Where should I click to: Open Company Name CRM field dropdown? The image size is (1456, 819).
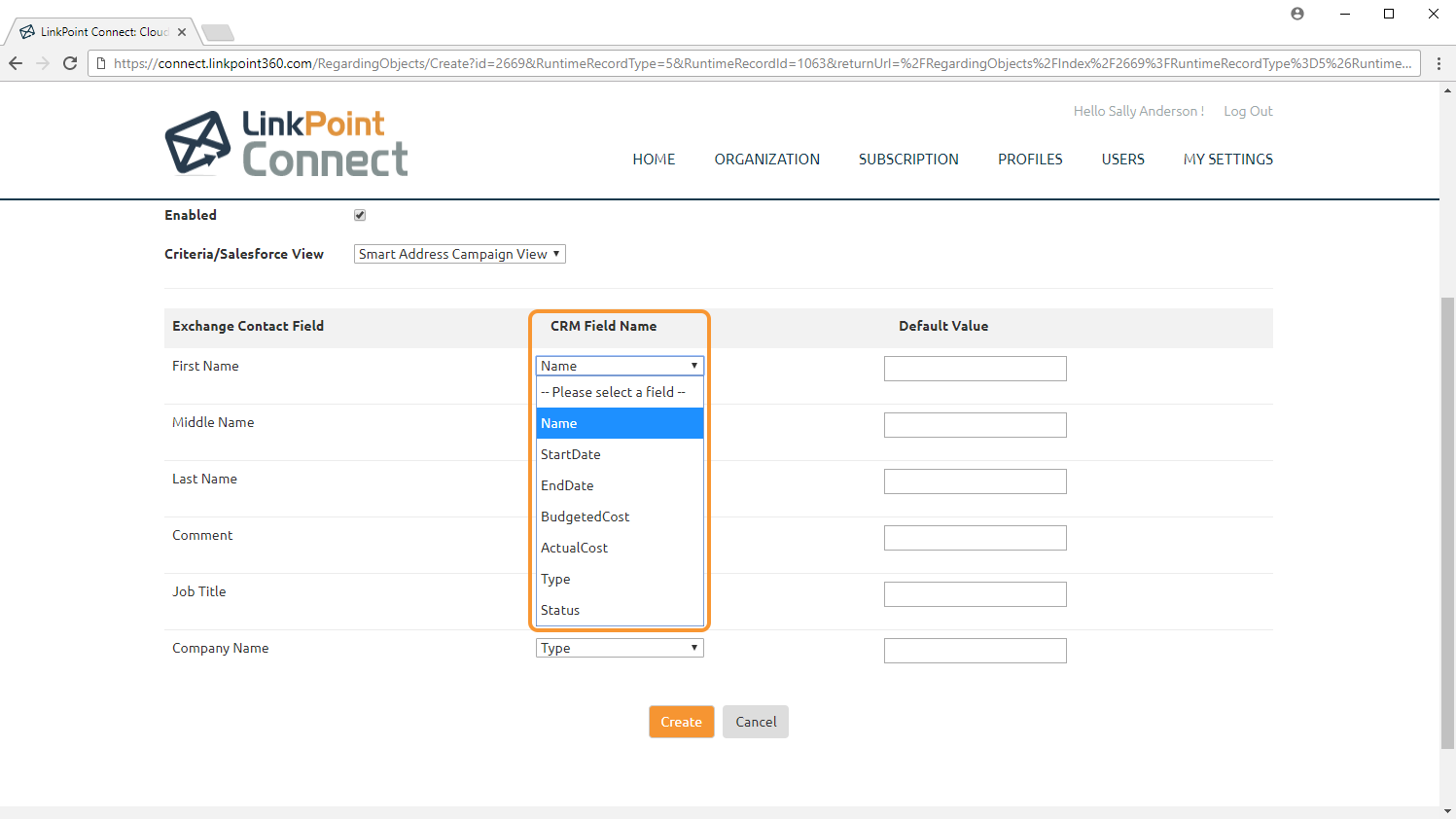tap(620, 648)
